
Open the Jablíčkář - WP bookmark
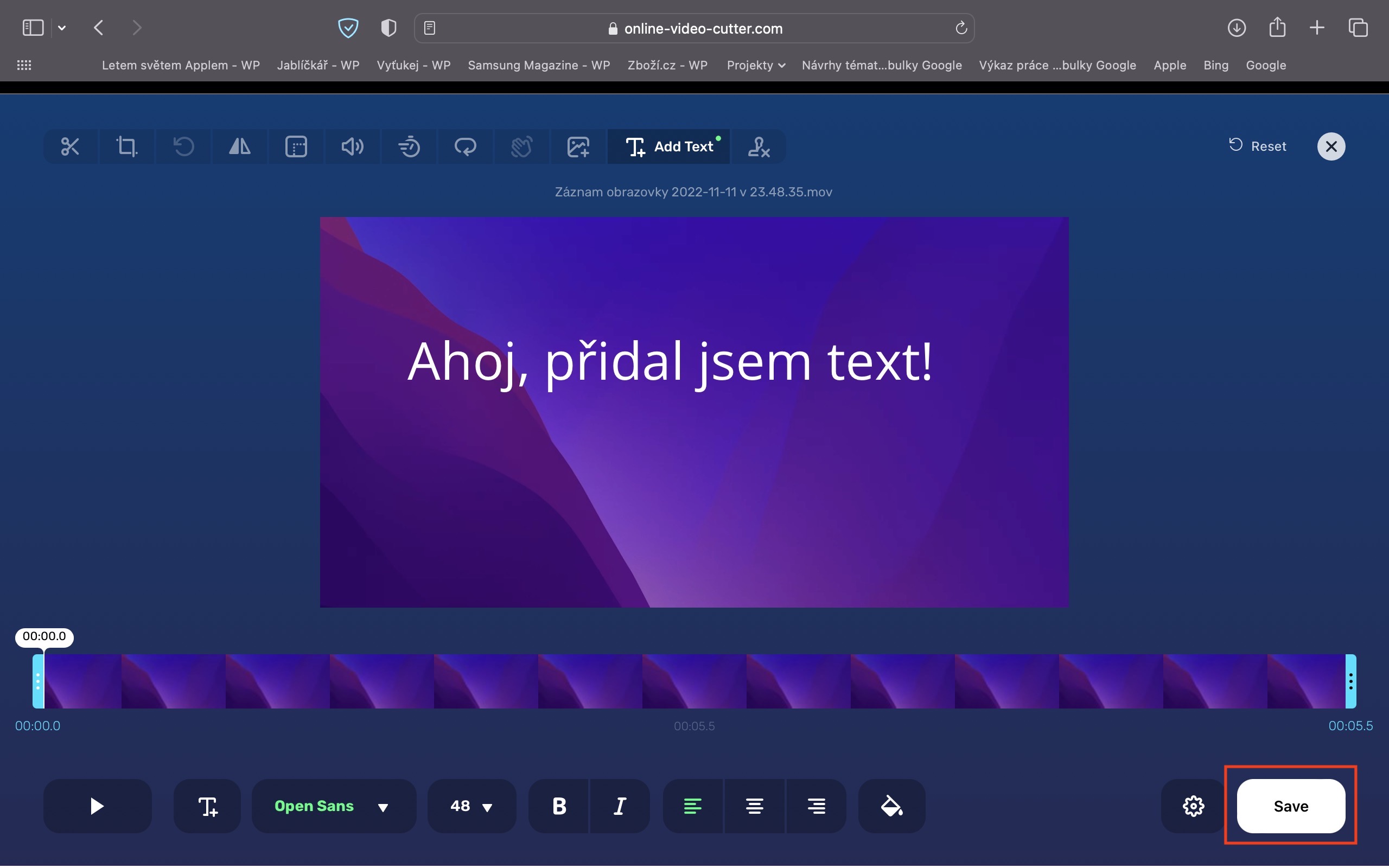coord(318,66)
